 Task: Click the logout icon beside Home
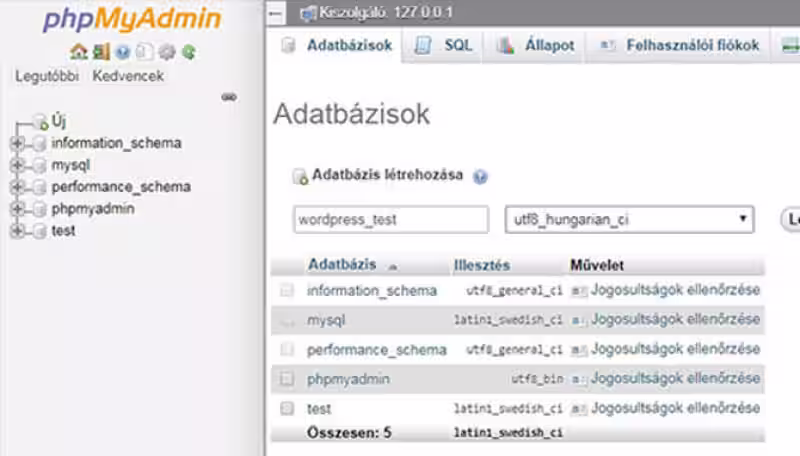point(101,52)
